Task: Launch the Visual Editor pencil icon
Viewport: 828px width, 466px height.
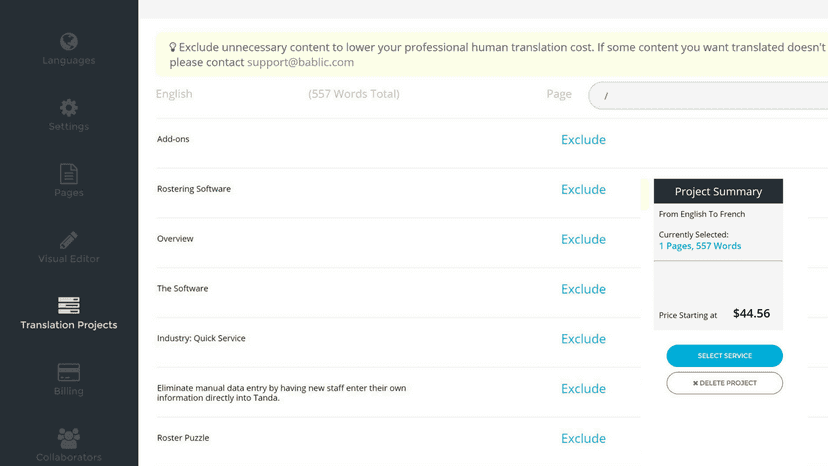Action: click(x=69, y=240)
